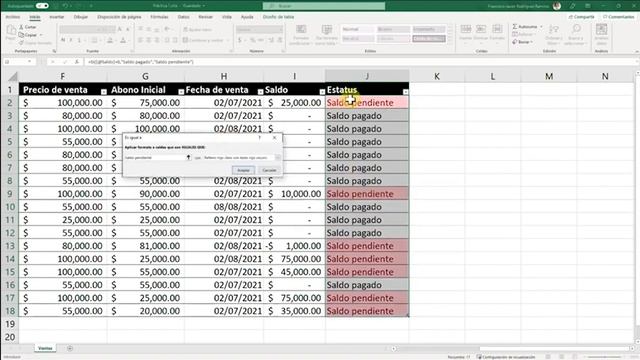The image size is (640, 360).
Task: Click the Comentarios button
Action: click(618, 17)
